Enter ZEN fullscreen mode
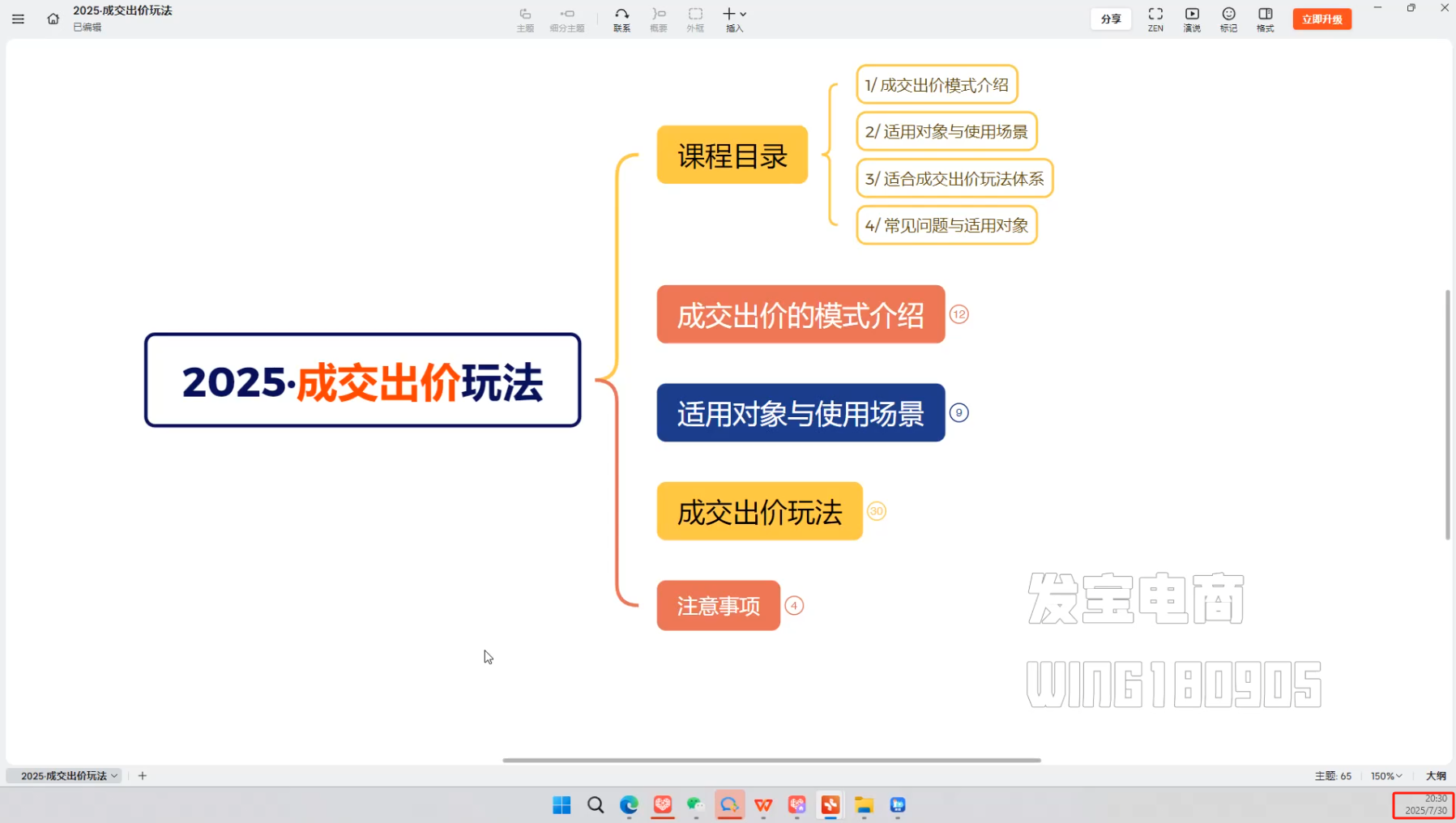Screen dimensions: 1456x823 [1155, 19]
